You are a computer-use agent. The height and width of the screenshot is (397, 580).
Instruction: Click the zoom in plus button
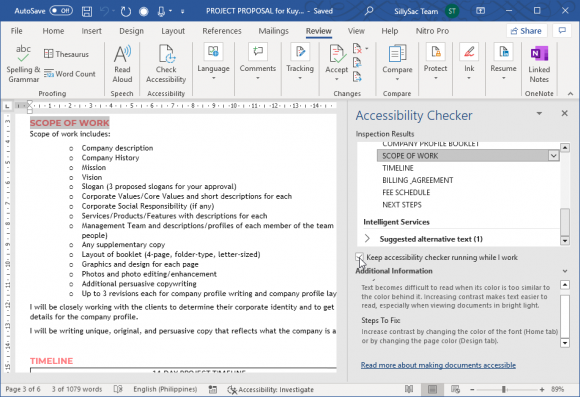point(542,389)
